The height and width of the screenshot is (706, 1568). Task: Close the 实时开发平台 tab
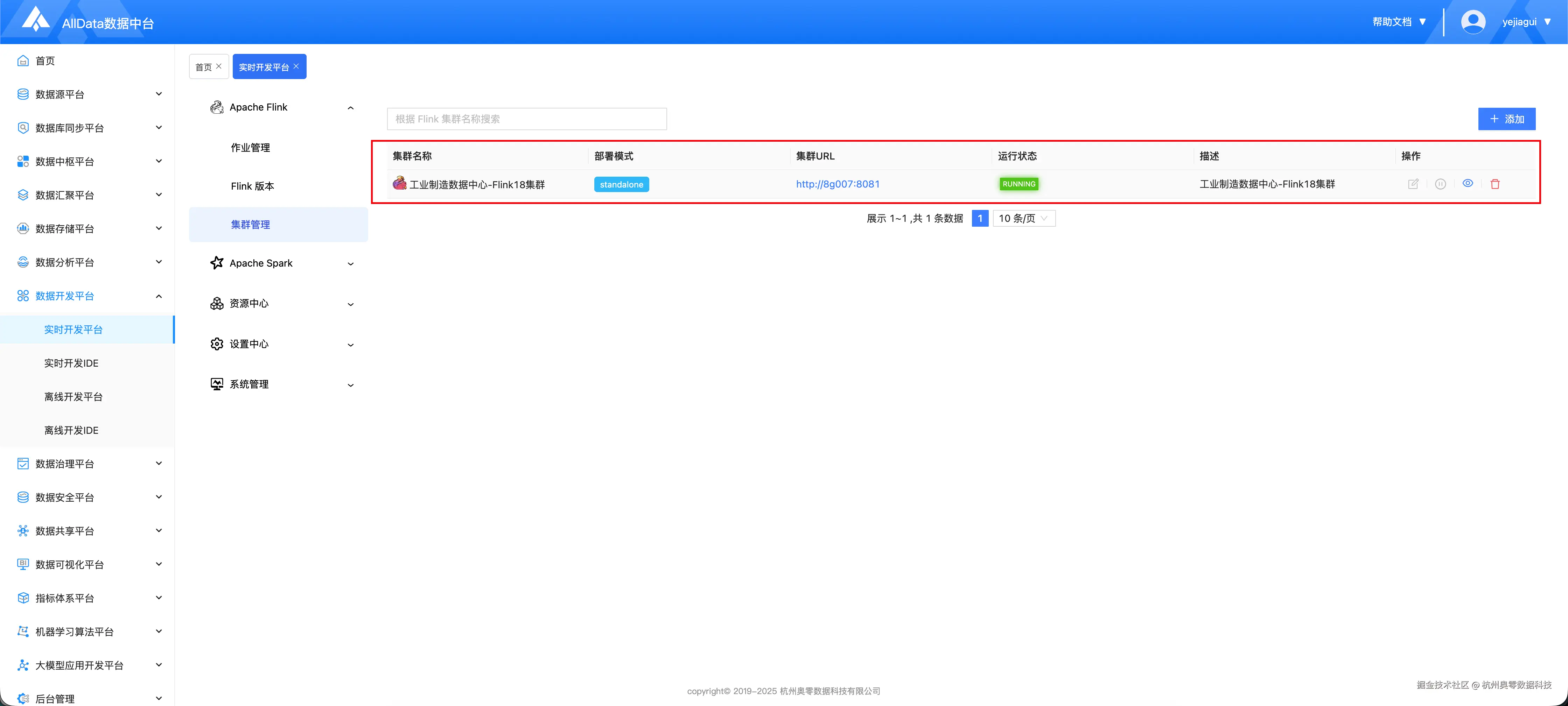pyautogui.click(x=296, y=66)
